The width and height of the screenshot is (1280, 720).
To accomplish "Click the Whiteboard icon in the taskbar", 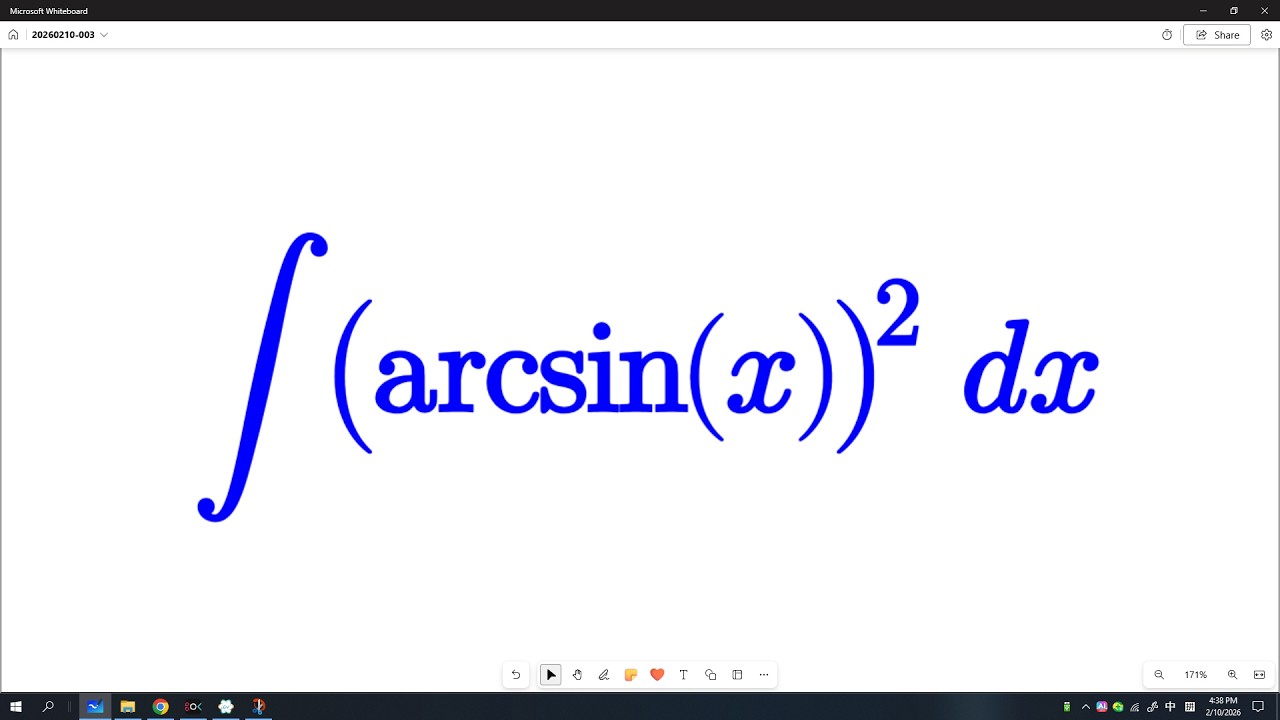I will tap(95, 707).
